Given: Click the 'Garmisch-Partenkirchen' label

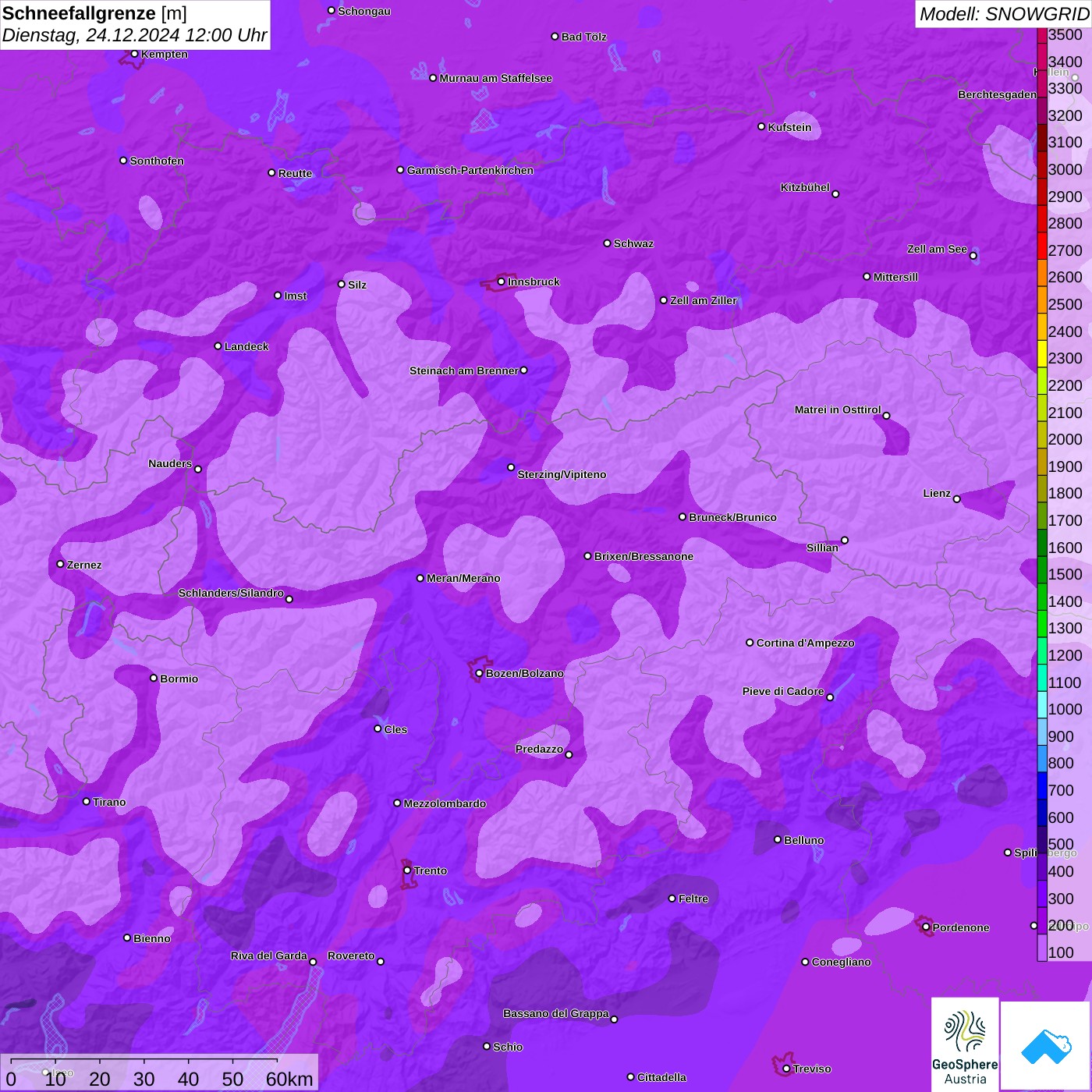Looking at the screenshot, I should (x=470, y=170).
